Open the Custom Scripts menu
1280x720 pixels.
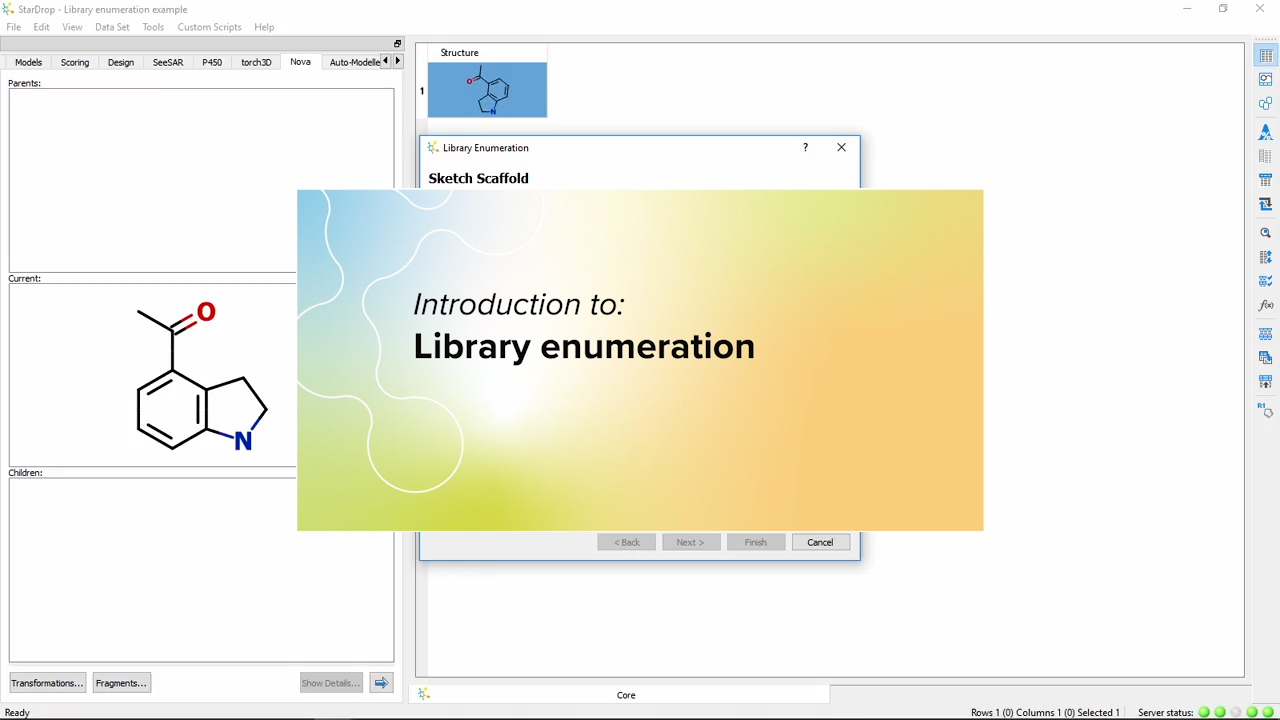point(209,27)
